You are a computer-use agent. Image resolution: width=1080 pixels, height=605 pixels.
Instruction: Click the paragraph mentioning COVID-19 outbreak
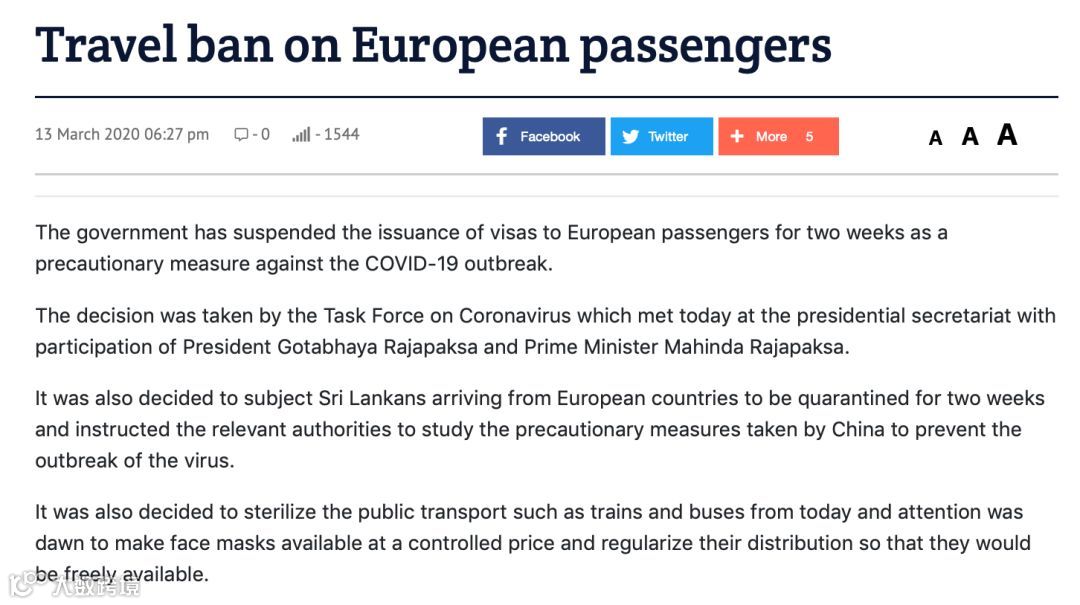pos(491,248)
